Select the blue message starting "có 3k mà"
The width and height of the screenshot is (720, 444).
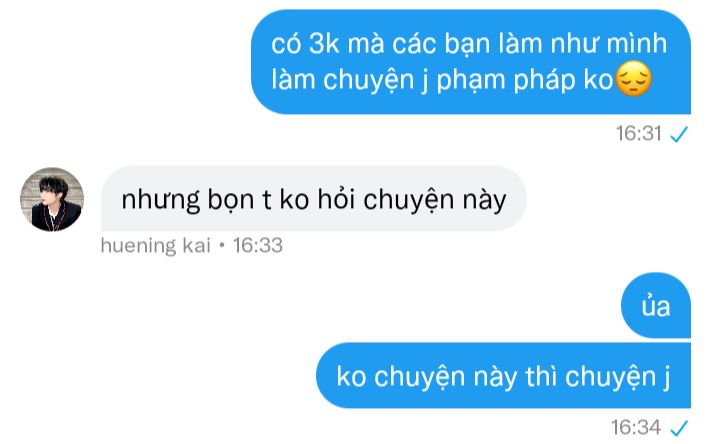point(471,62)
